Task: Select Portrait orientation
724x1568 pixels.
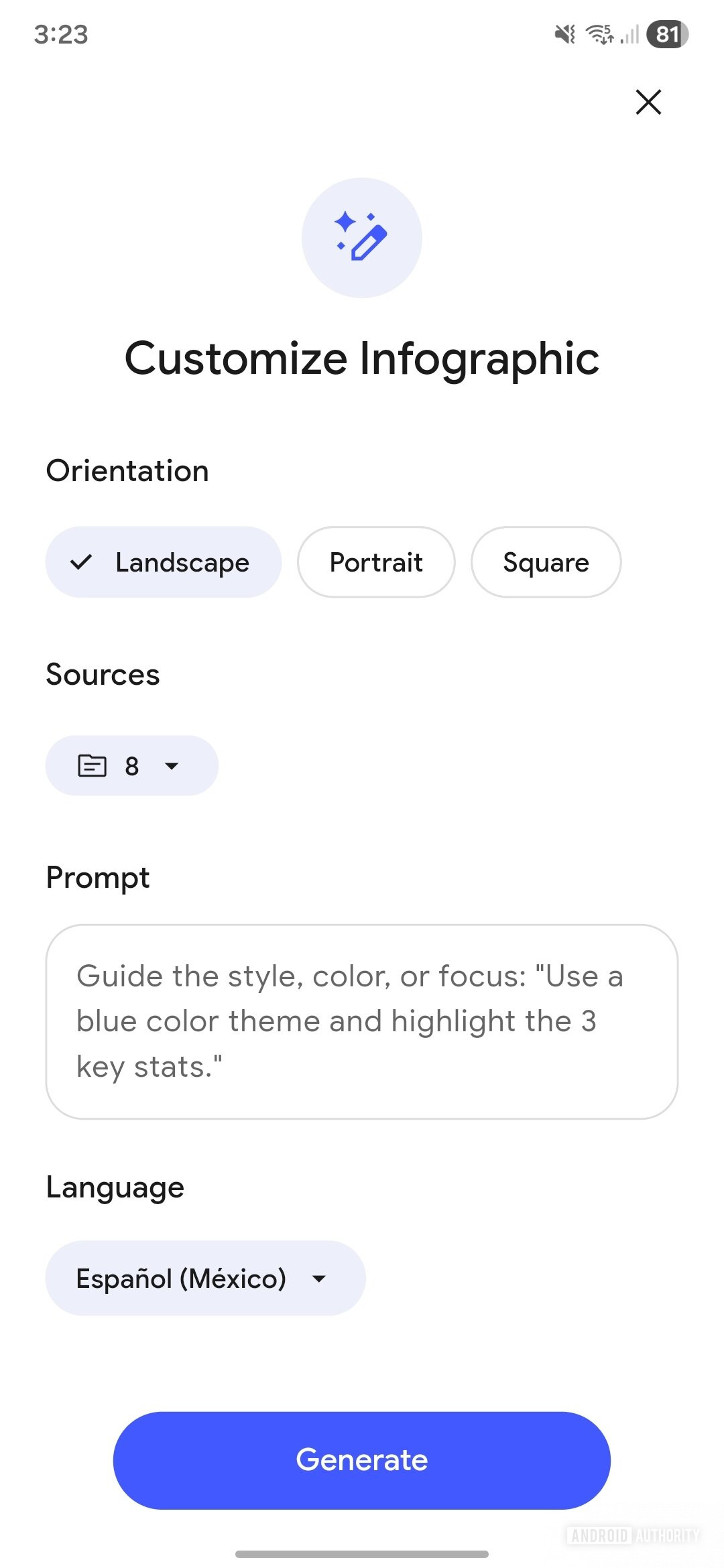Action: click(x=376, y=562)
